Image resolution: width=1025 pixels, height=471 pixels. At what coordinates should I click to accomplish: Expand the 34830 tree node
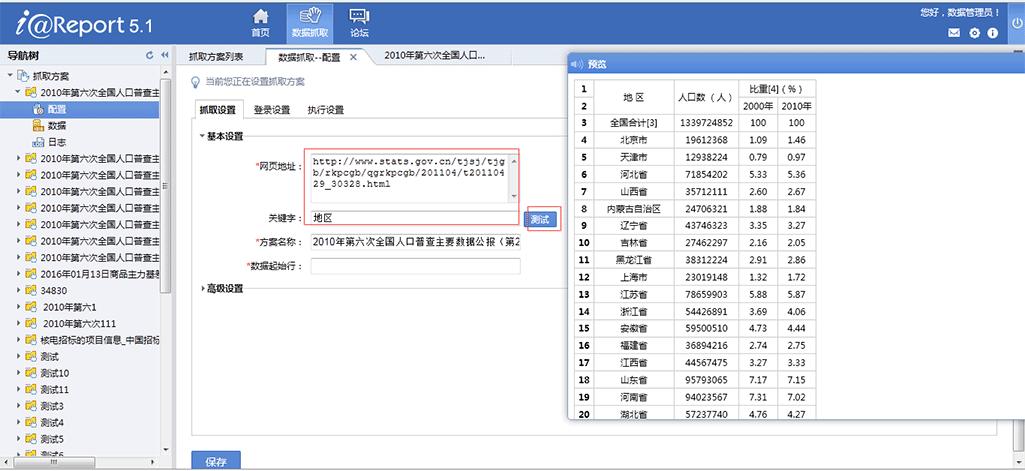click(18, 290)
